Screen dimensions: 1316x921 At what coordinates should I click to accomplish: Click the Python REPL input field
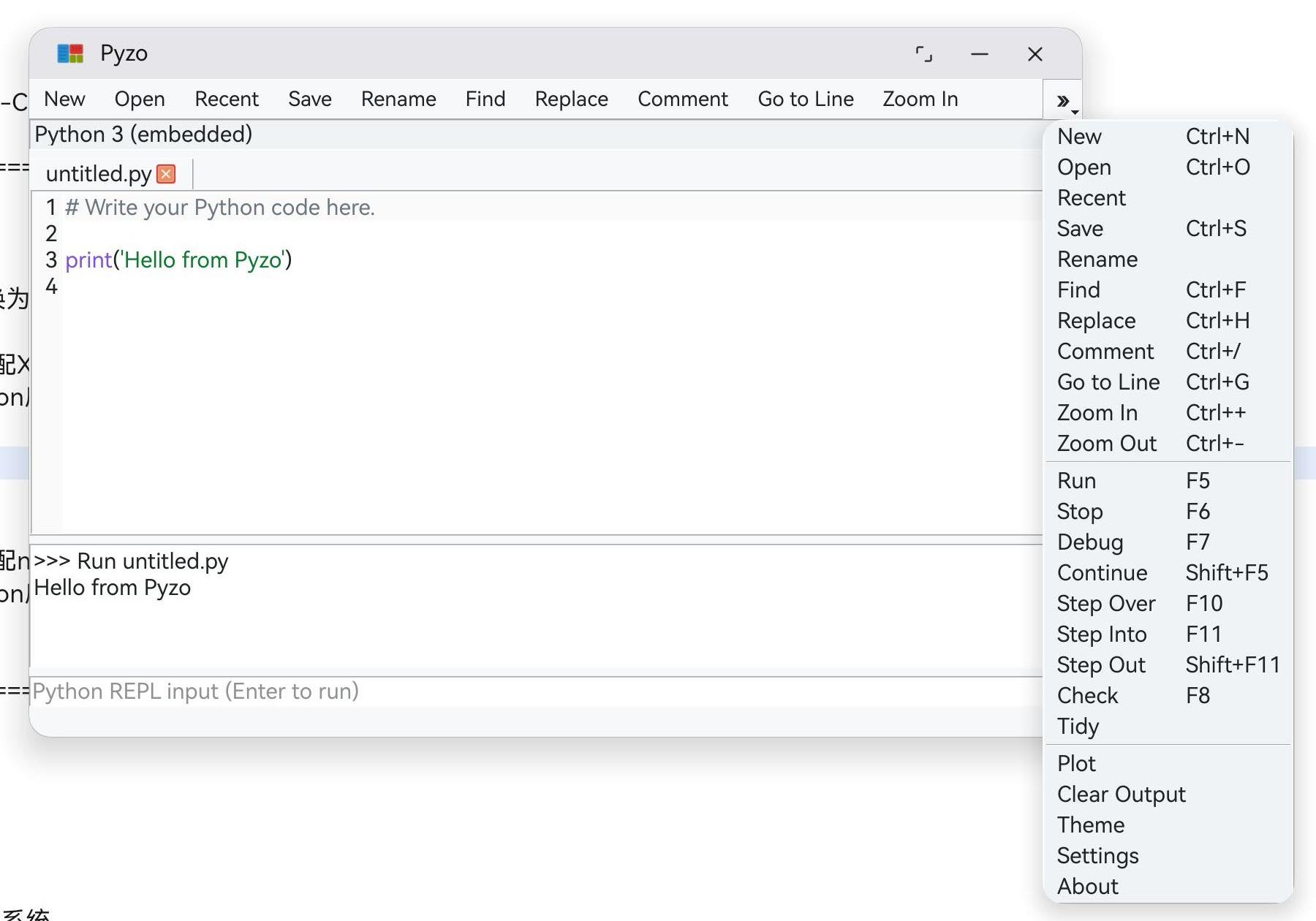tap(537, 691)
